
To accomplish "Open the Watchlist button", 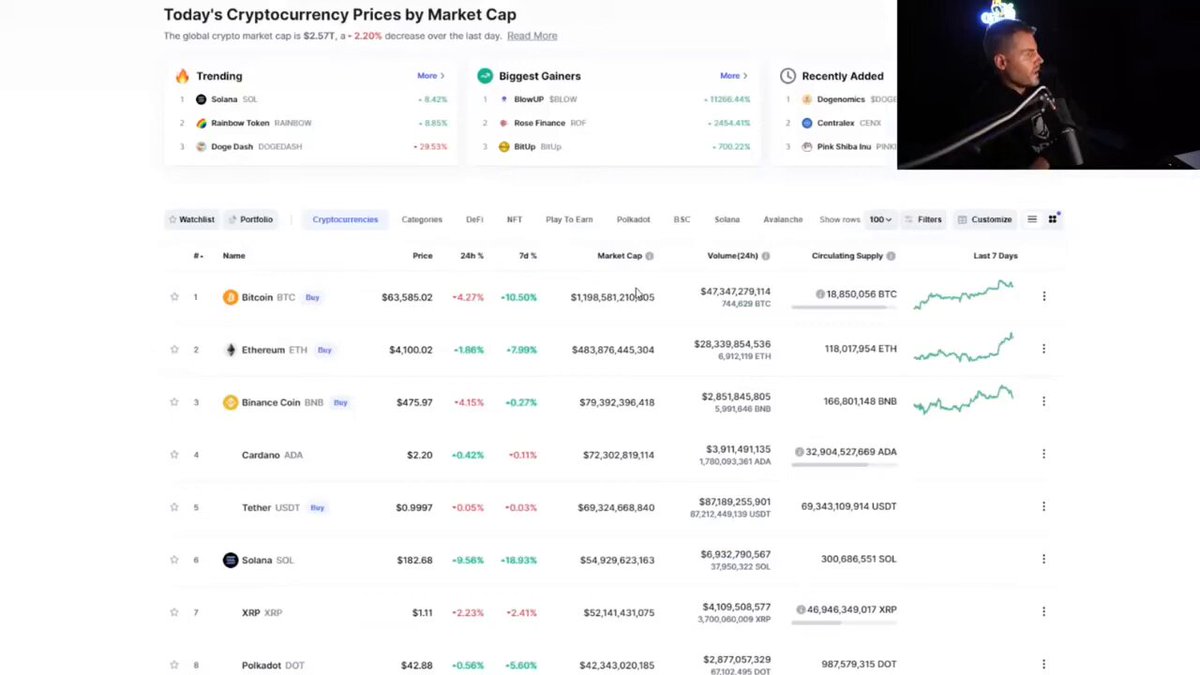I will [191, 219].
